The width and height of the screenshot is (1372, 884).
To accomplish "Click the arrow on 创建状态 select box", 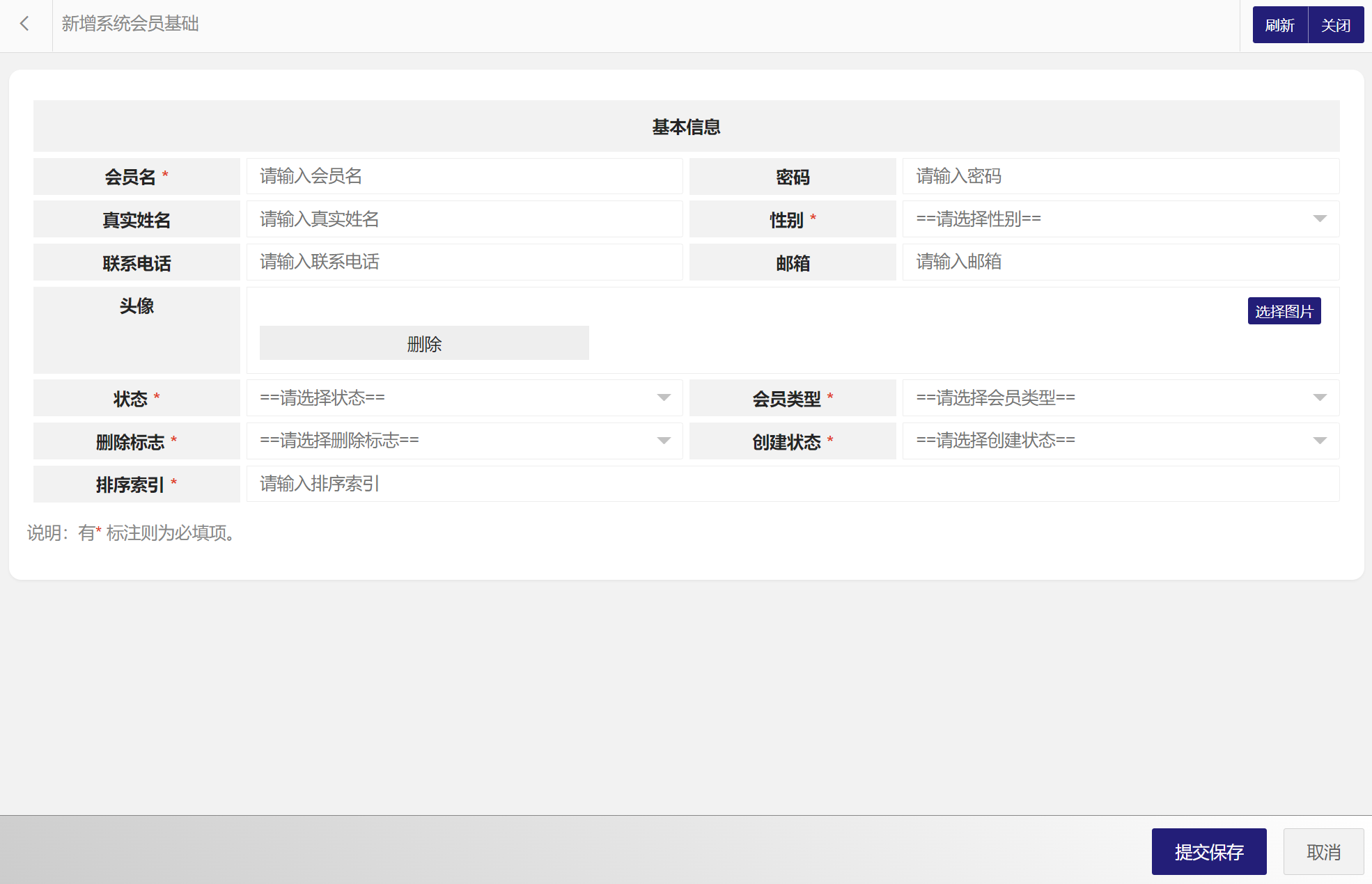I will [1319, 441].
